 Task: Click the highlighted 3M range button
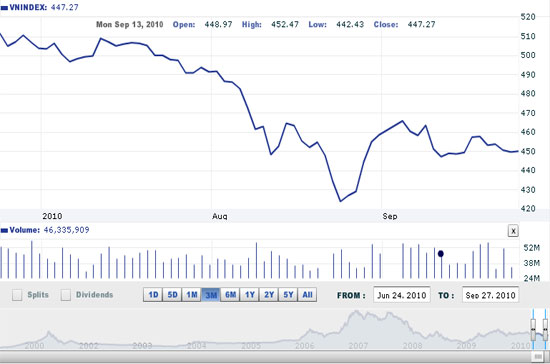pos(211,295)
